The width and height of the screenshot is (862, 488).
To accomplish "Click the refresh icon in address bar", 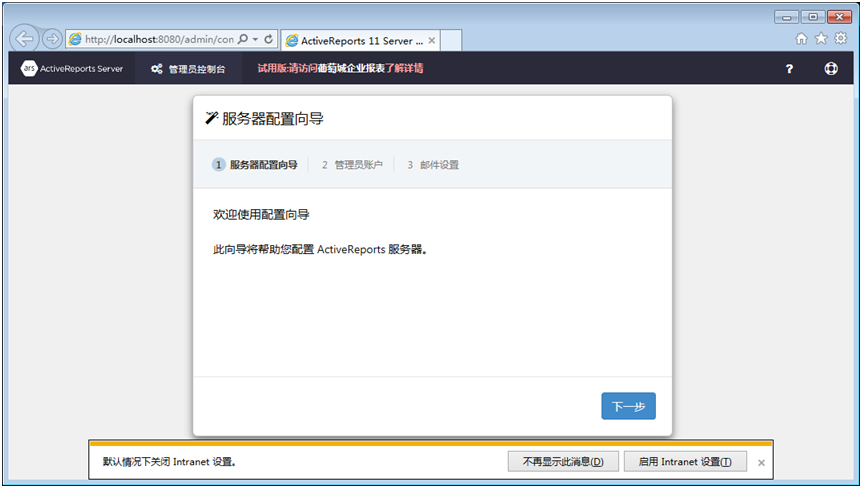I will tap(269, 39).
